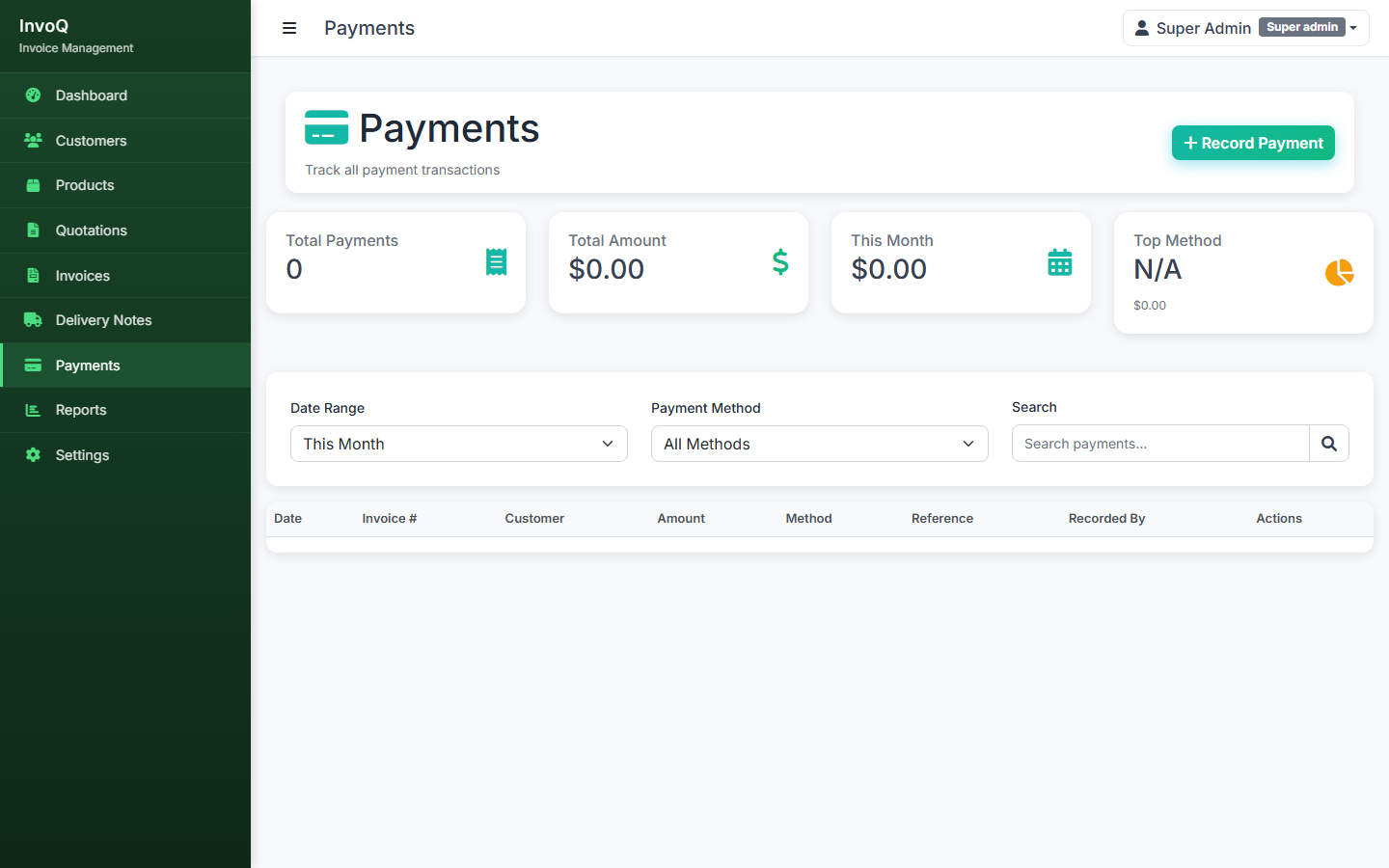The image size is (1389, 868).
Task: Click the Invoice Management subtitle in sidebar
Action: click(76, 48)
